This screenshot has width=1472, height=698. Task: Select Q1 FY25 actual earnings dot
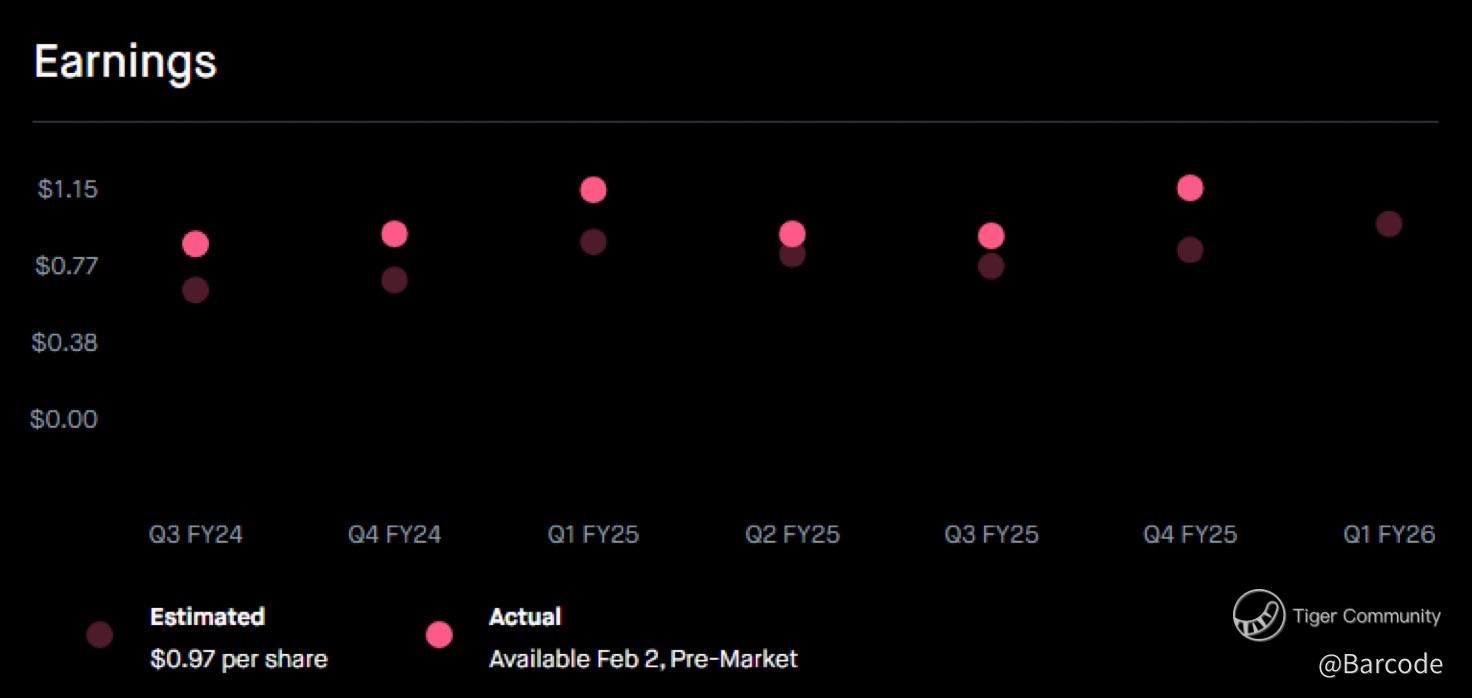tap(593, 189)
